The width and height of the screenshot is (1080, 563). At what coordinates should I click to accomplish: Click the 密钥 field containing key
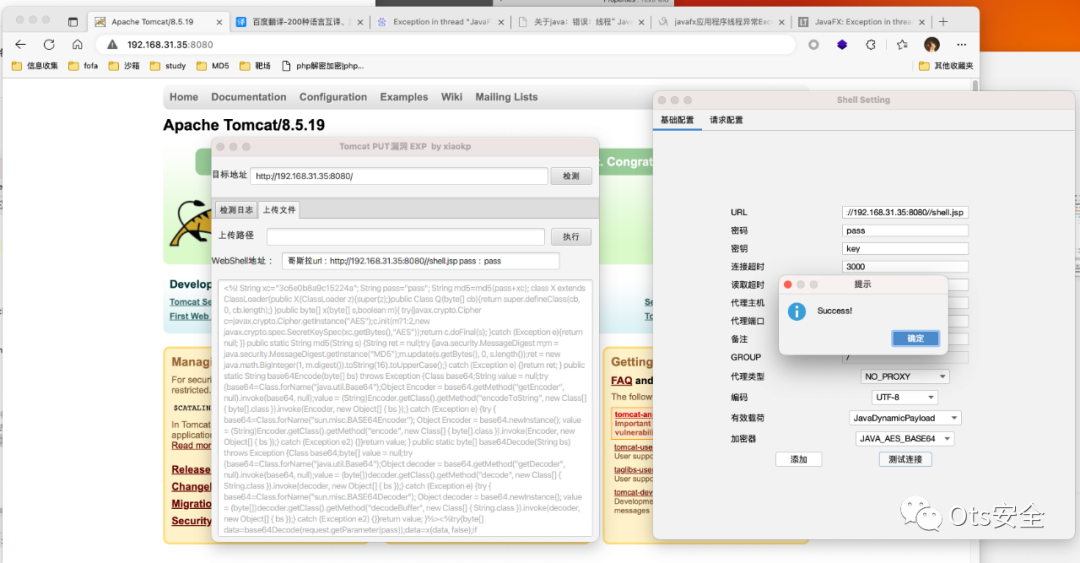point(904,249)
